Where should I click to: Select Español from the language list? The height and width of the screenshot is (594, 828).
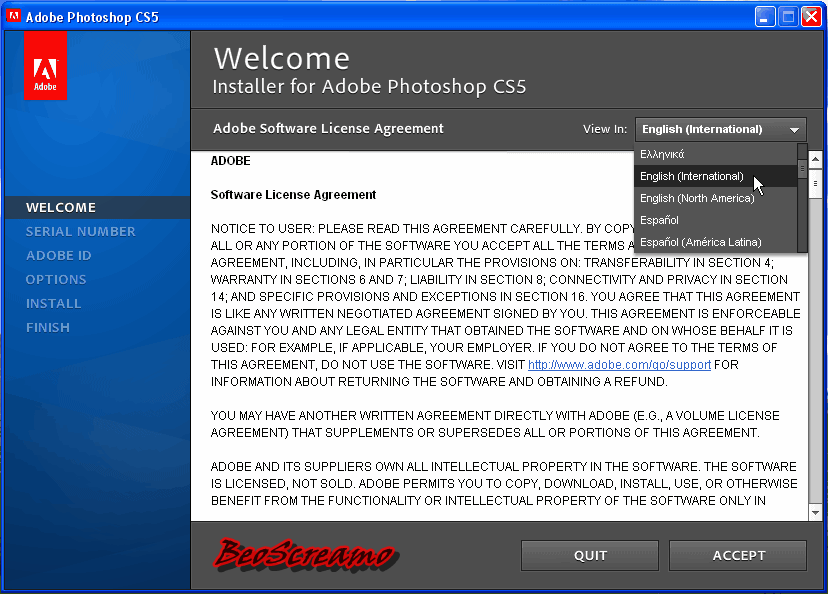coord(716,220)
